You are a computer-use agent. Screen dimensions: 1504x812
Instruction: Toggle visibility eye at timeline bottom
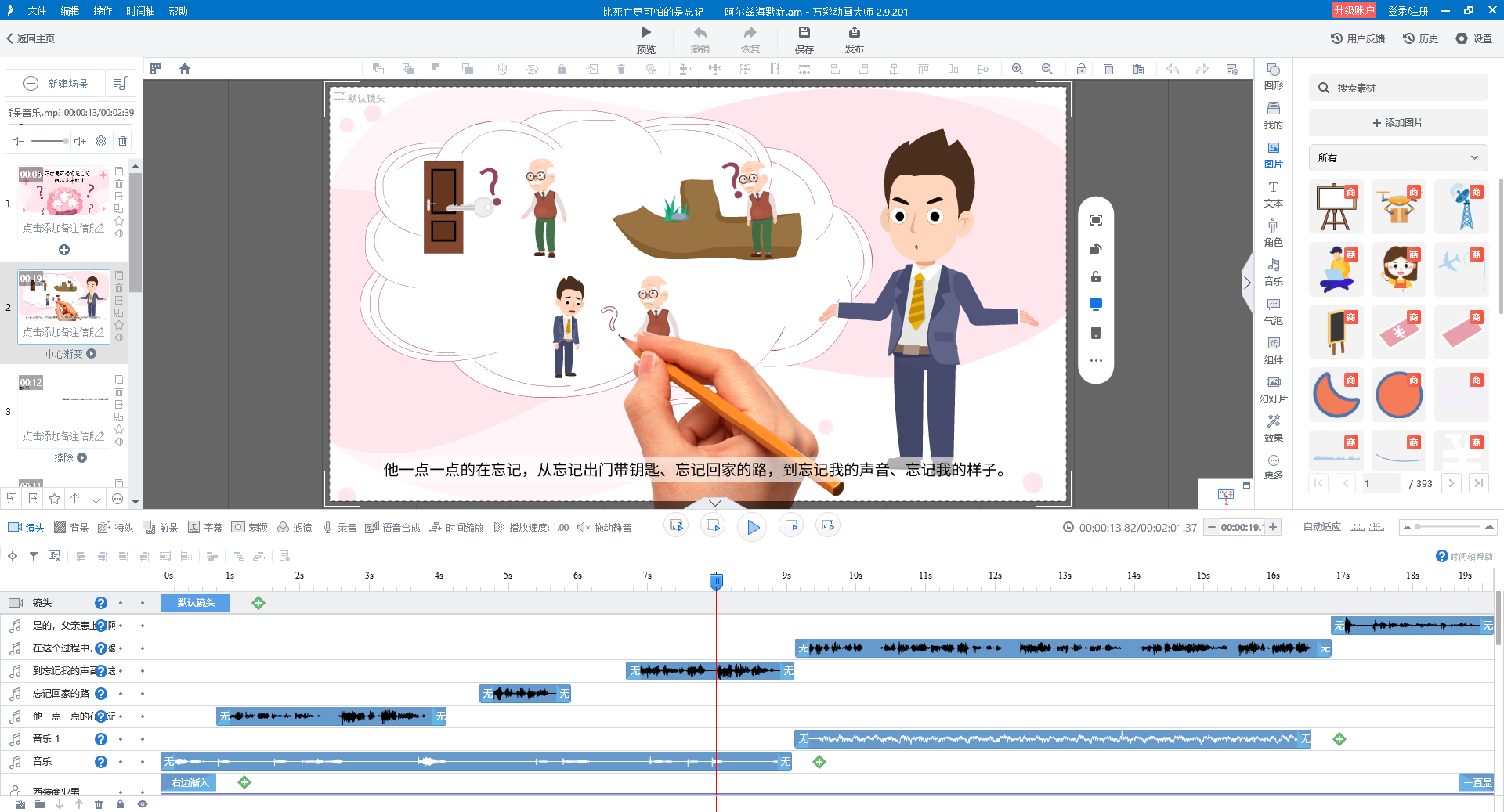pyautogui.click(x=143, y=804)
